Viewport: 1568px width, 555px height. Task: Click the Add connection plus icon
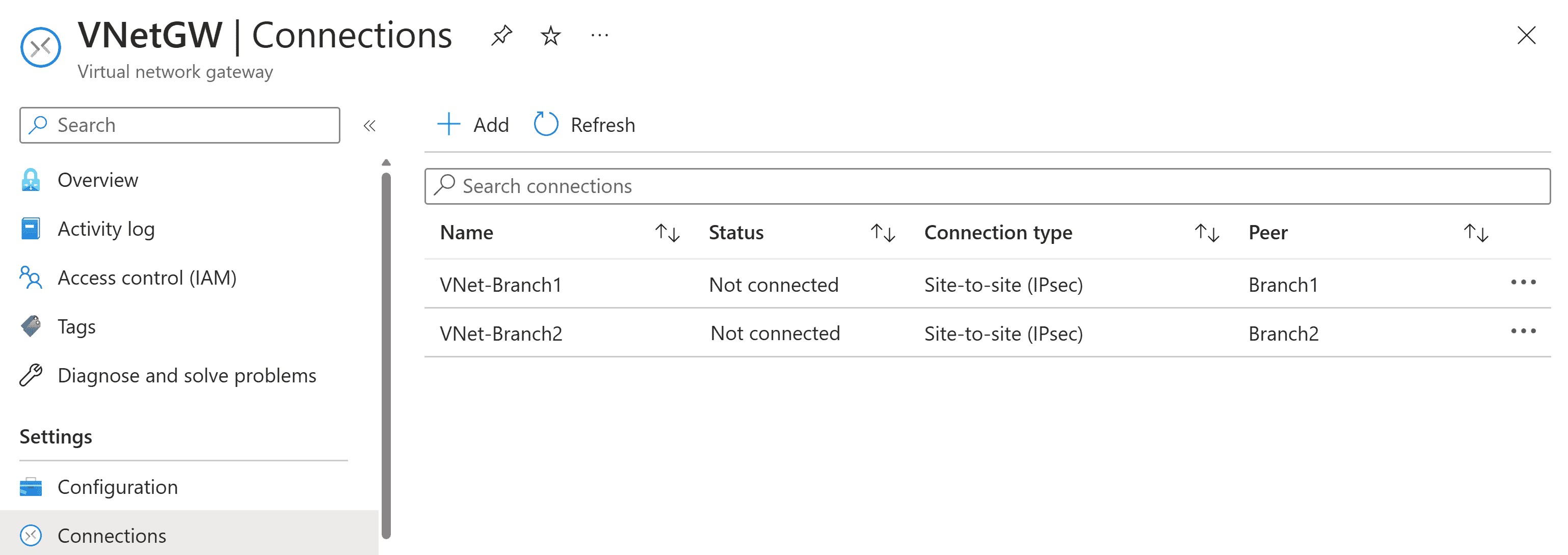pyautogui.click(x=448, y=124)
